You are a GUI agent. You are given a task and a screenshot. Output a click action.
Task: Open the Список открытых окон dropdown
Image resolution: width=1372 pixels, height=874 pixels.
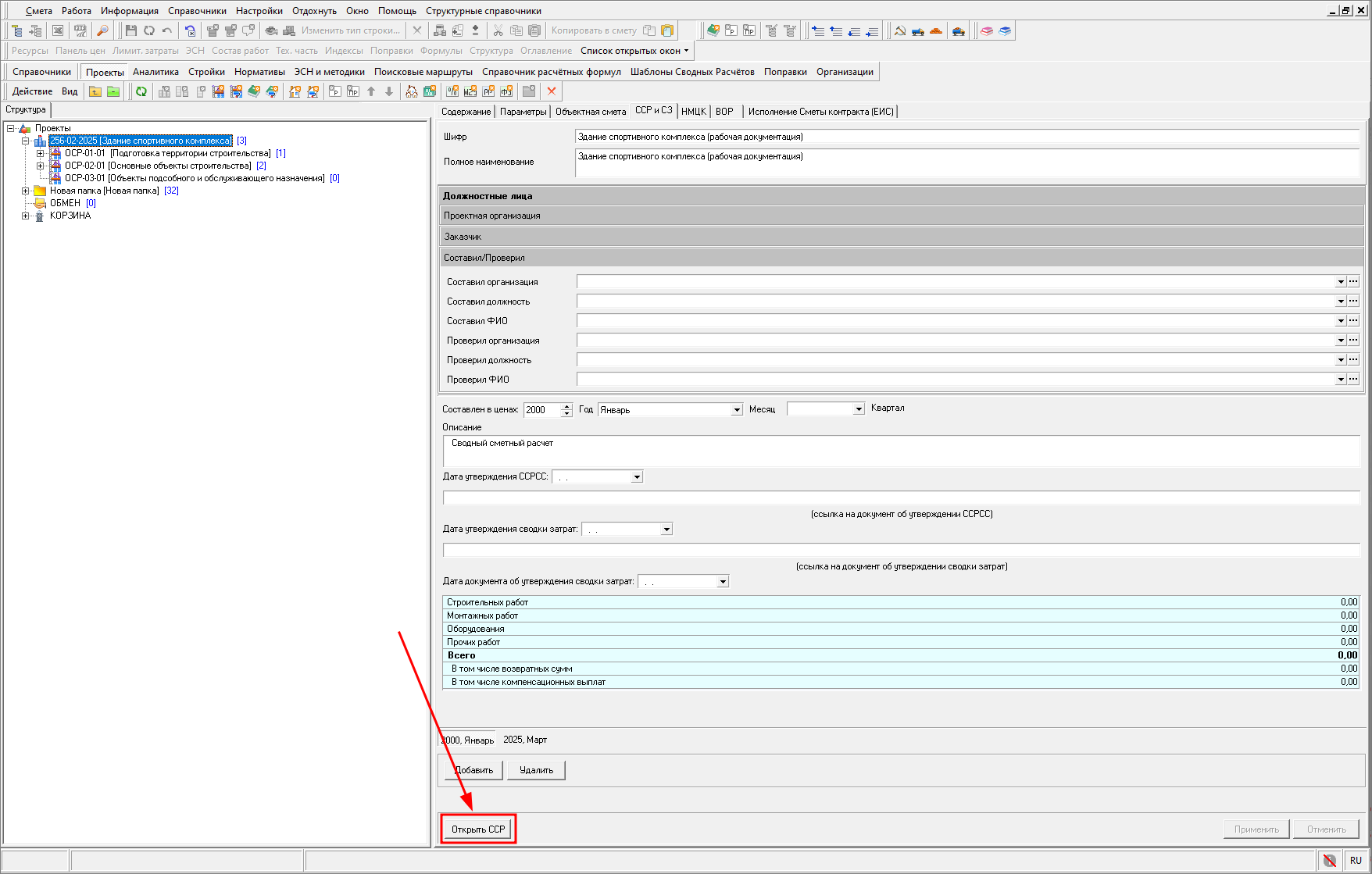(634, 51)
